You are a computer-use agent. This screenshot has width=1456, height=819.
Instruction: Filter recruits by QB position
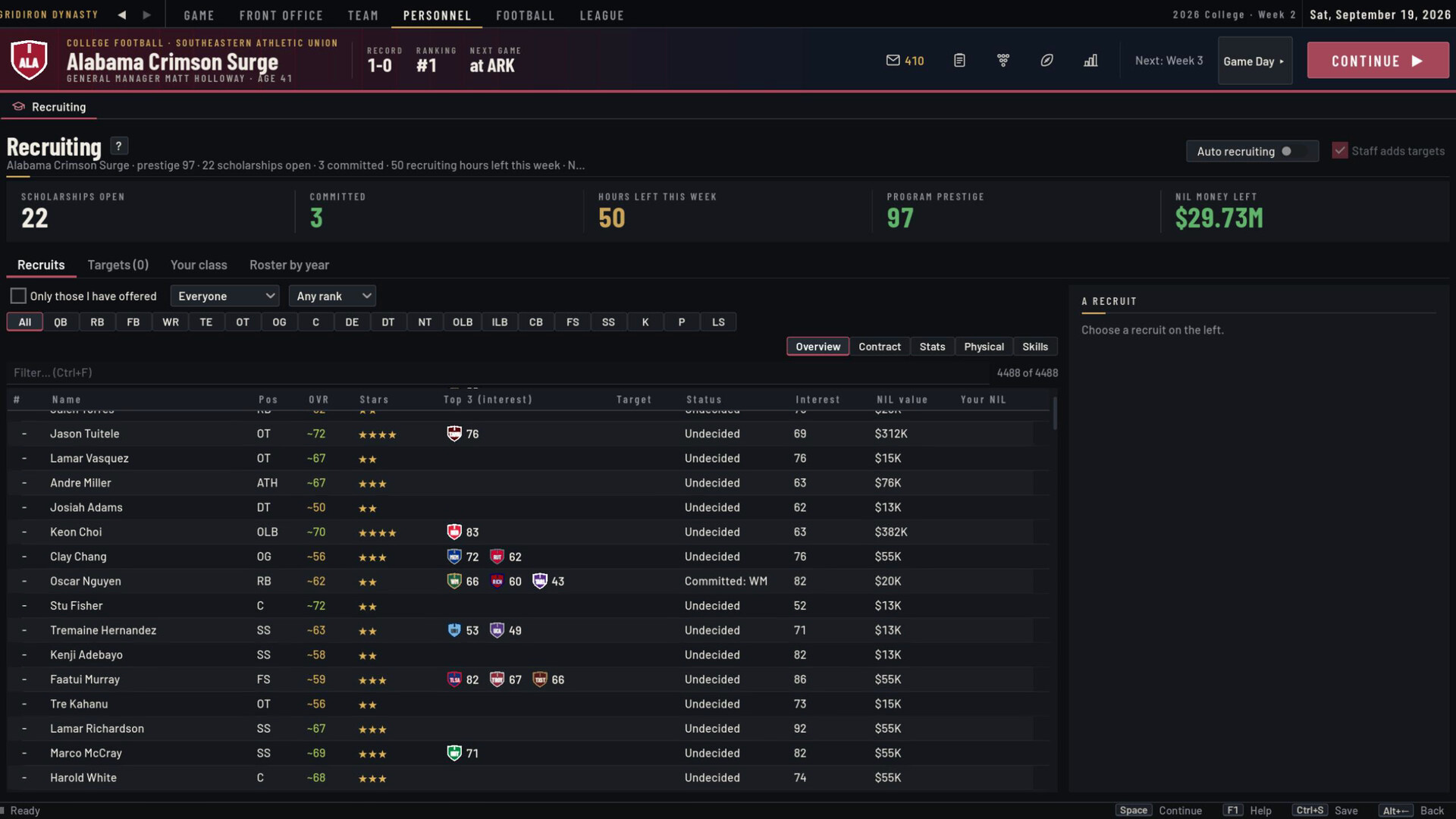61,322
